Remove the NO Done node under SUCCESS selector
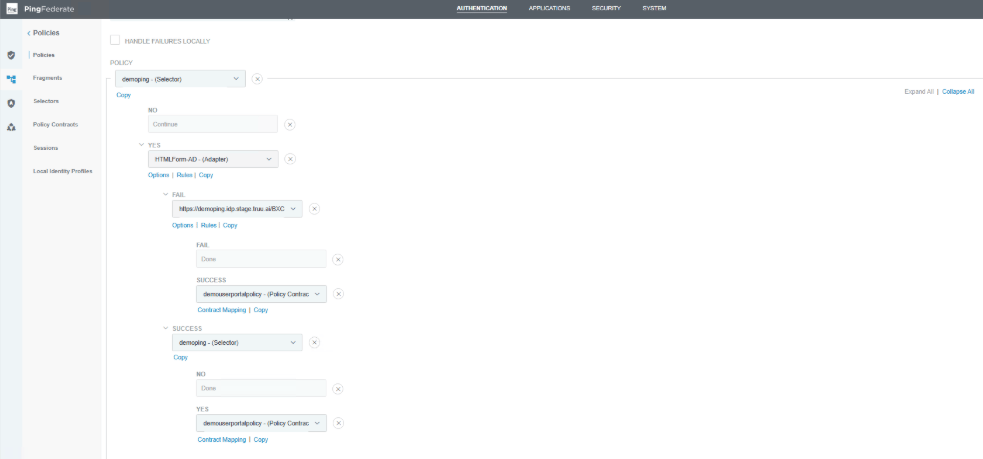 click(337, 389)
